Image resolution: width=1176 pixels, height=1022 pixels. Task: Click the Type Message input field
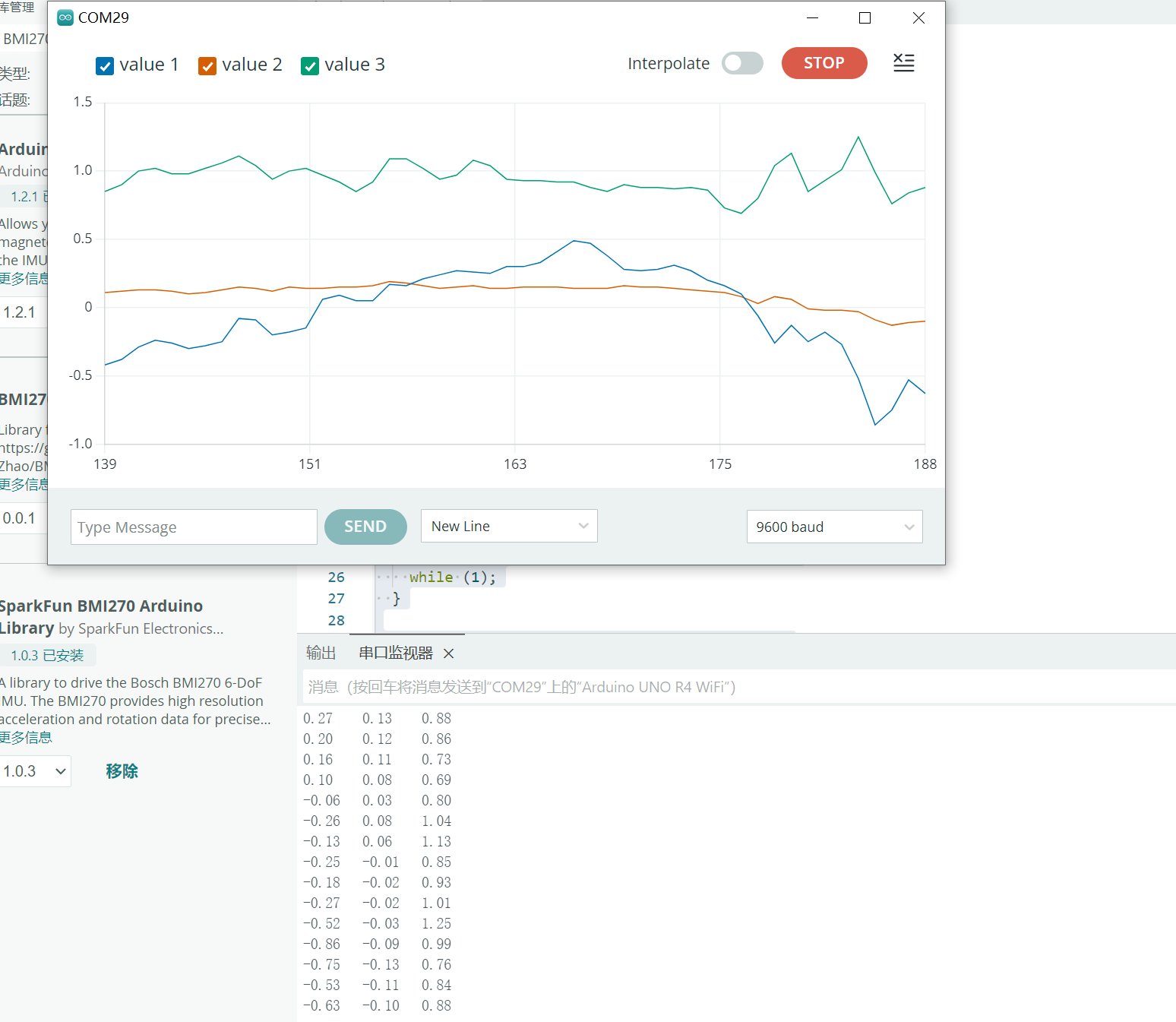[194, 527]
